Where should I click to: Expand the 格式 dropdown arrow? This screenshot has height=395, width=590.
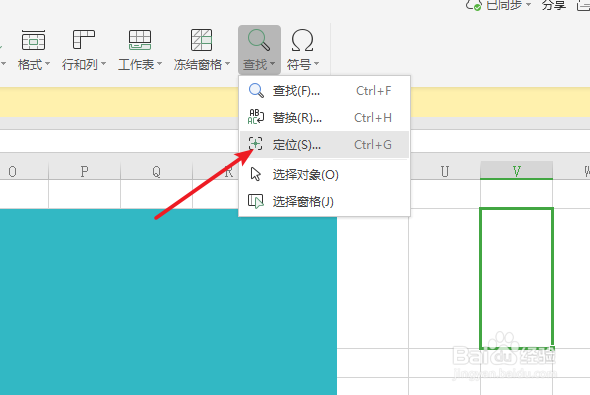point(47,64)
